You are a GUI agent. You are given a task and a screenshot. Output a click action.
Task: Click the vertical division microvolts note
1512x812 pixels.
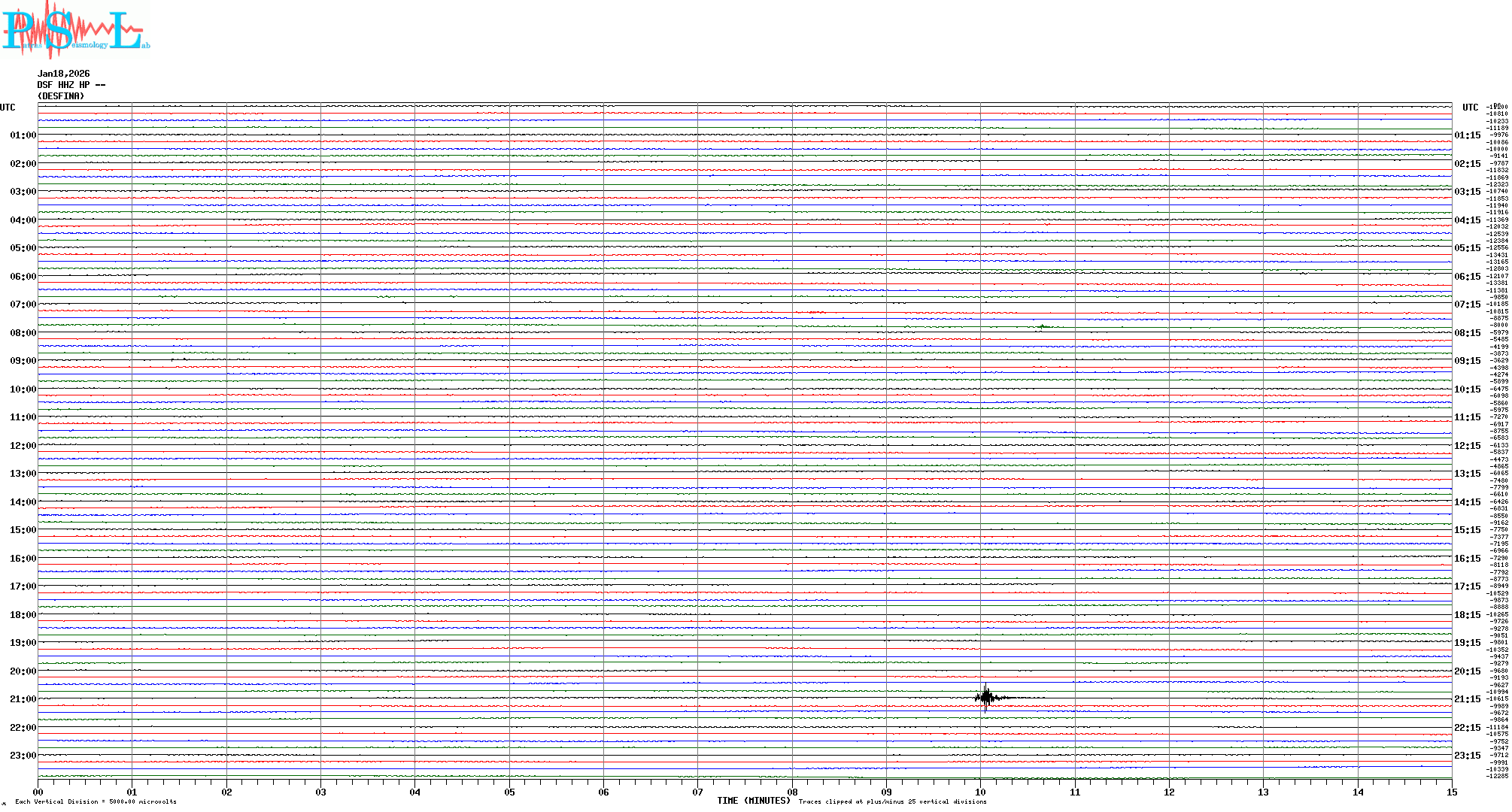[x=96, y=801]
